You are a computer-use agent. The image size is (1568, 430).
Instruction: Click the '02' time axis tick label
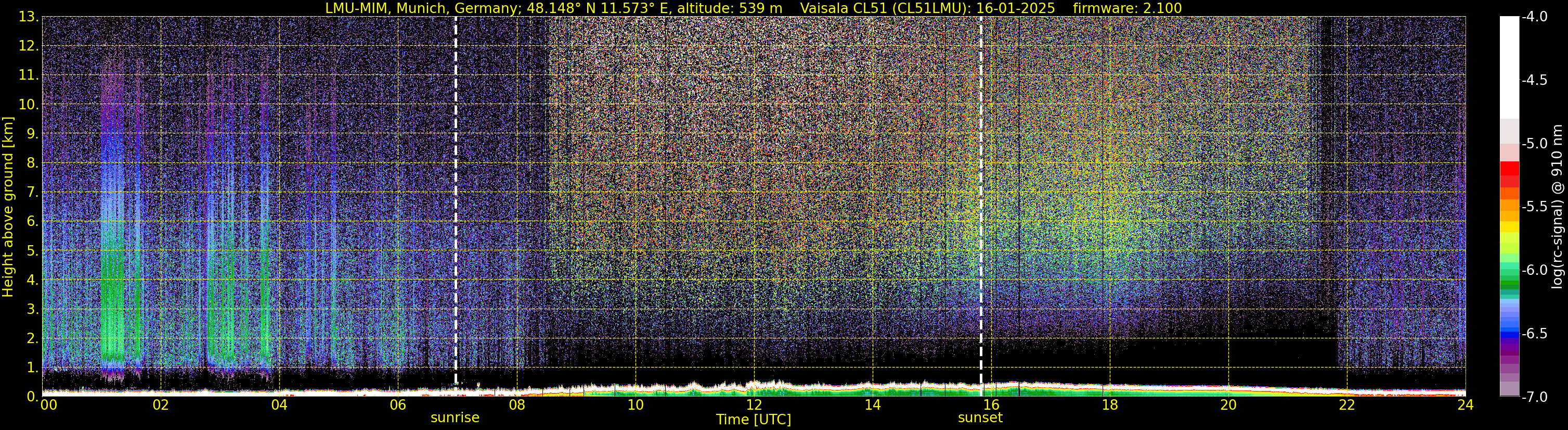(161, 405)
